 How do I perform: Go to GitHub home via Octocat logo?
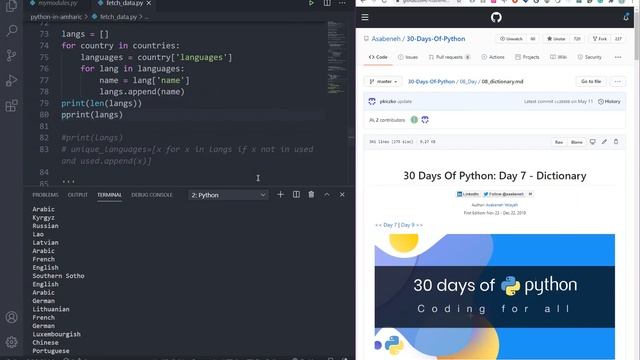pyautogui.click(x=496, y=17)
